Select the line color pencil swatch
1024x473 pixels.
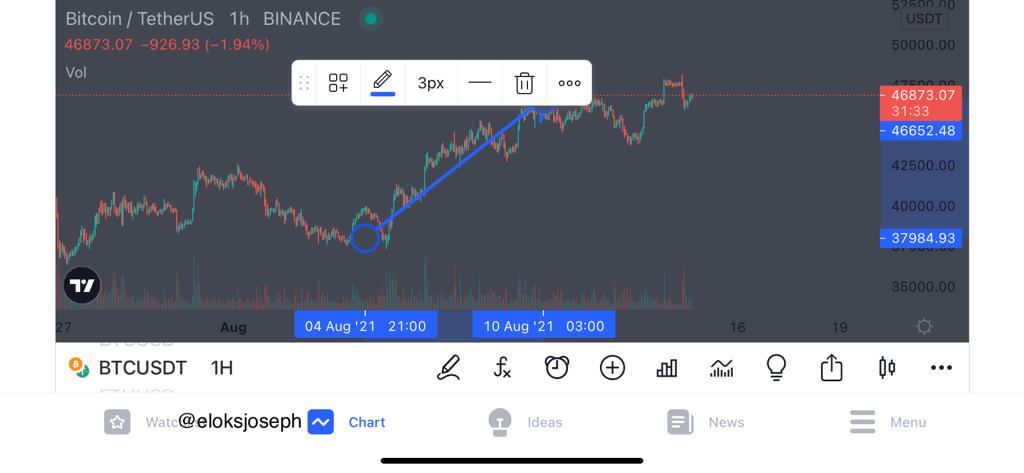point(383,83)
